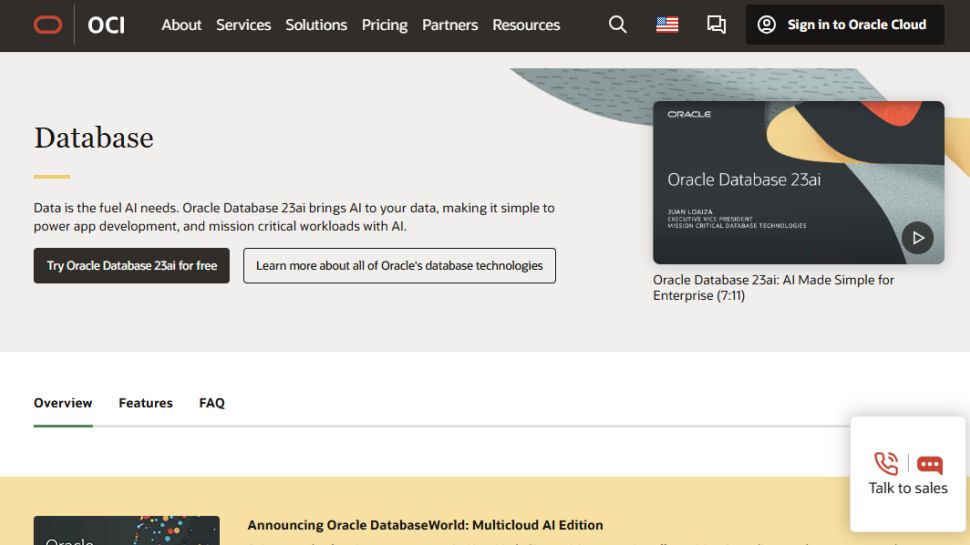This screenshot has width=970, height=545.
Task: Click the red Oracle logo icon
Action: click(48, 25)
